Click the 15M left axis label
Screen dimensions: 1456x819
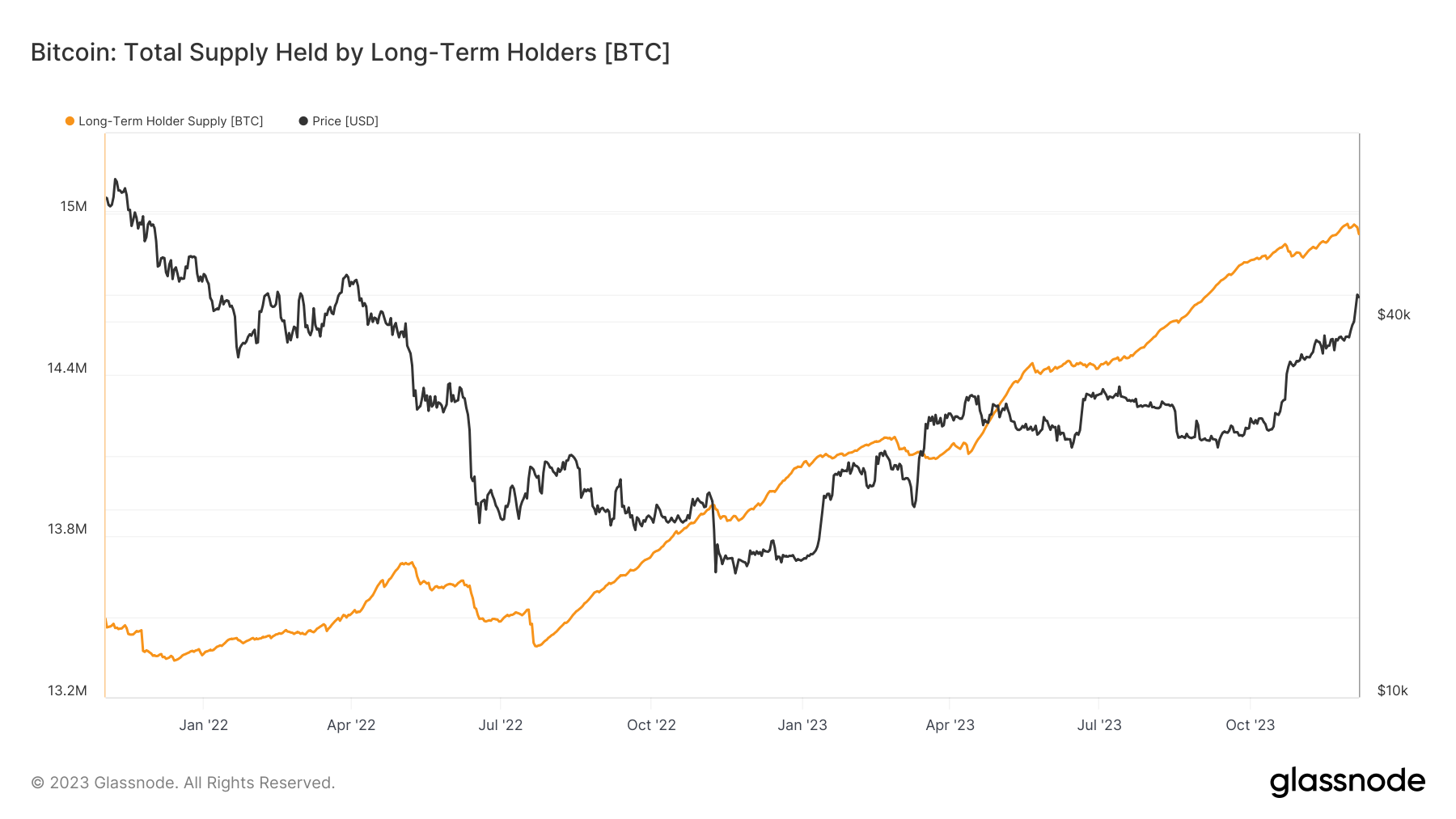pyautogui.click(x=74, y=207)
